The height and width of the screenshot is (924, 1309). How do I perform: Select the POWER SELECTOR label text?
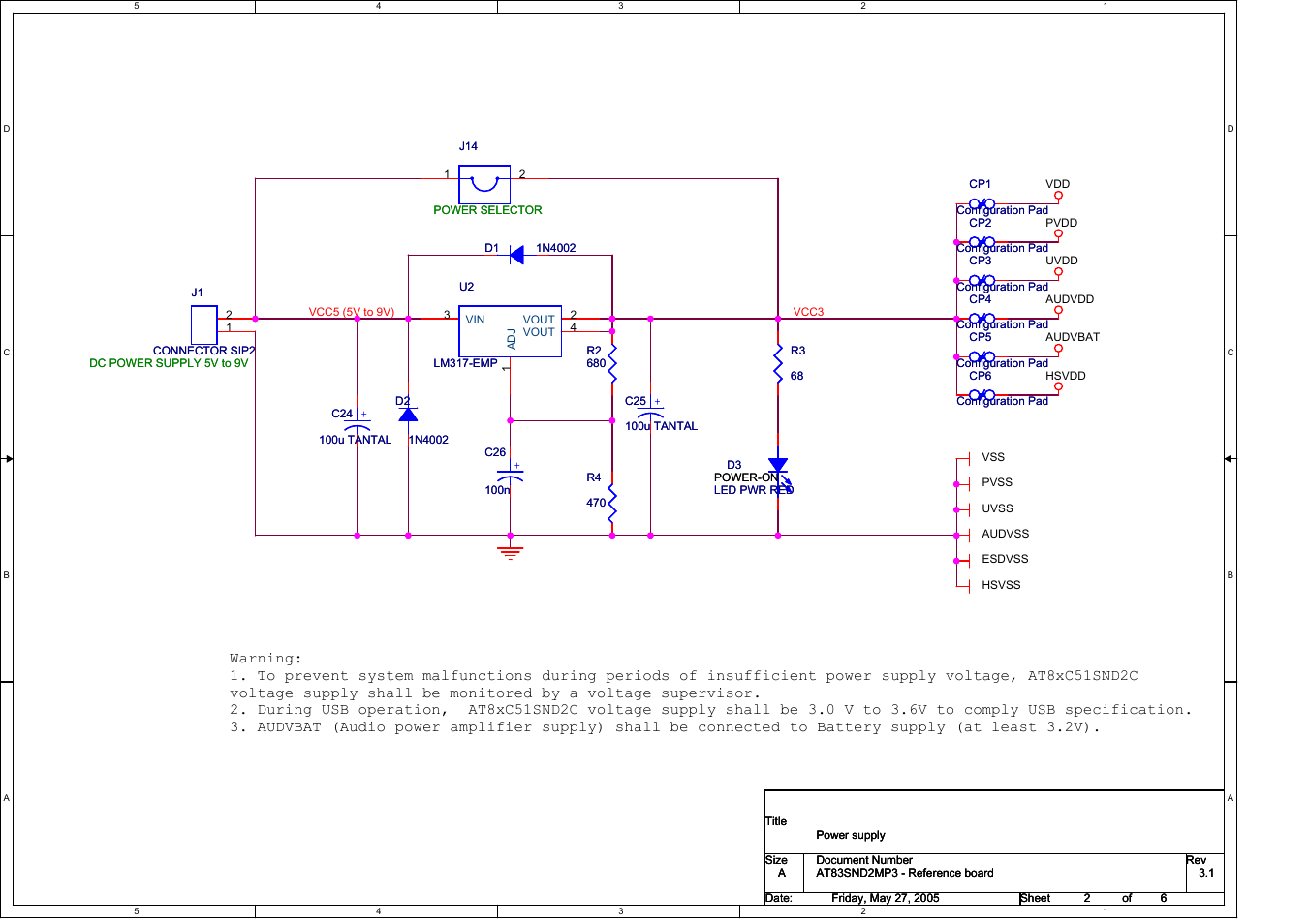click(x=487, y=210)
